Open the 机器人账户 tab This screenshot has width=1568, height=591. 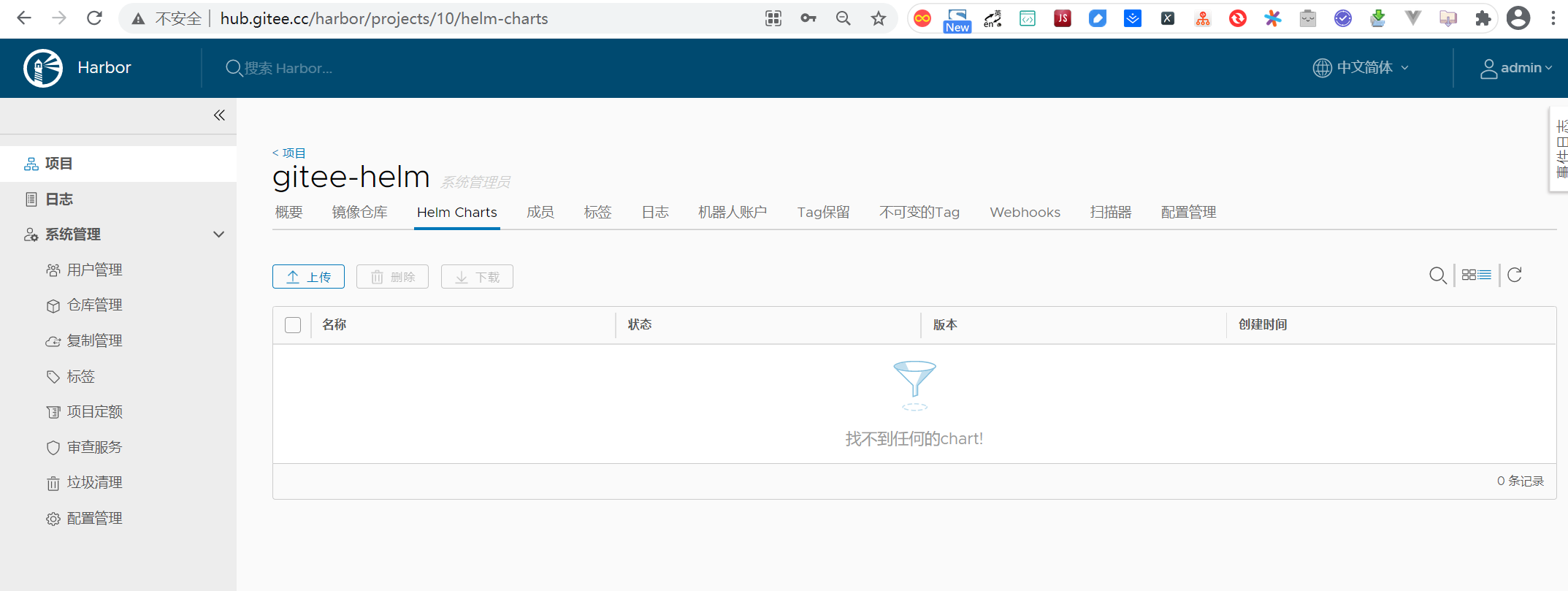pyautogui.click(x=732, y=213)
